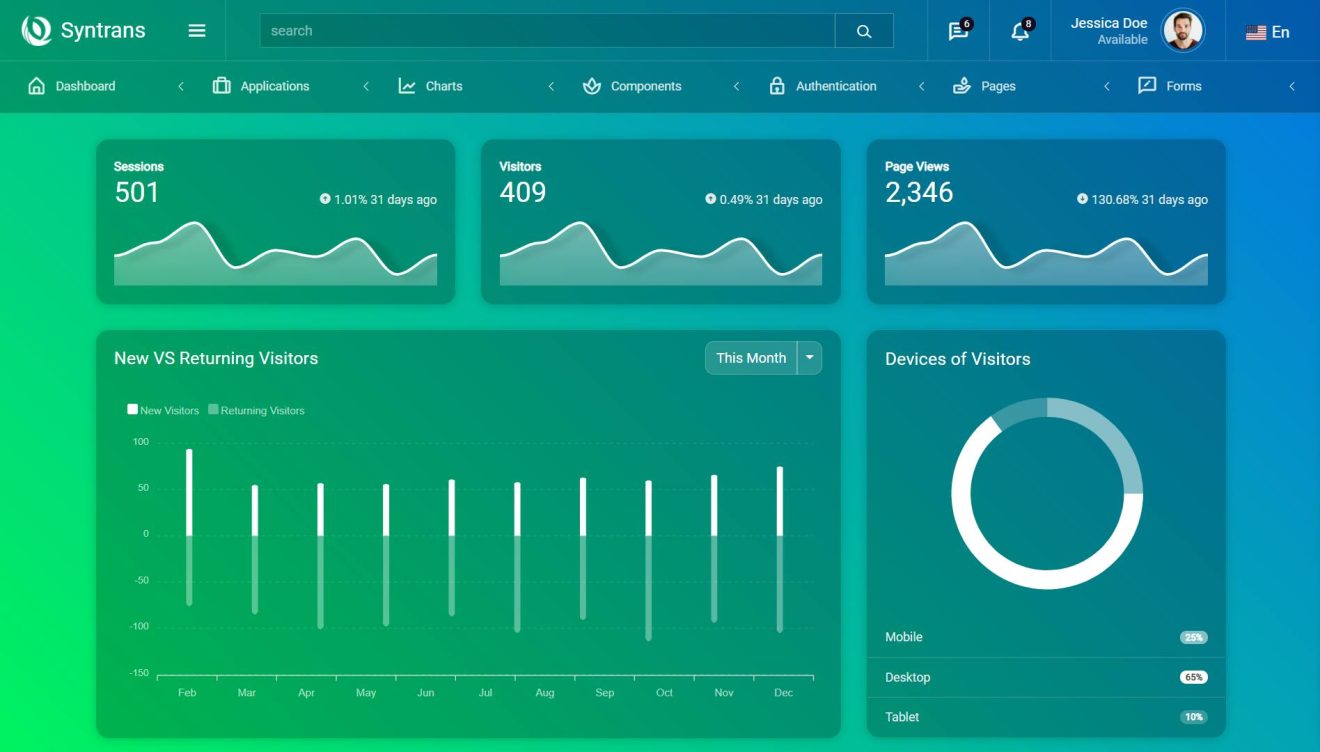Select the Components nav item
This screenshot has width=1320, height=752.
(x=645, y=86)
